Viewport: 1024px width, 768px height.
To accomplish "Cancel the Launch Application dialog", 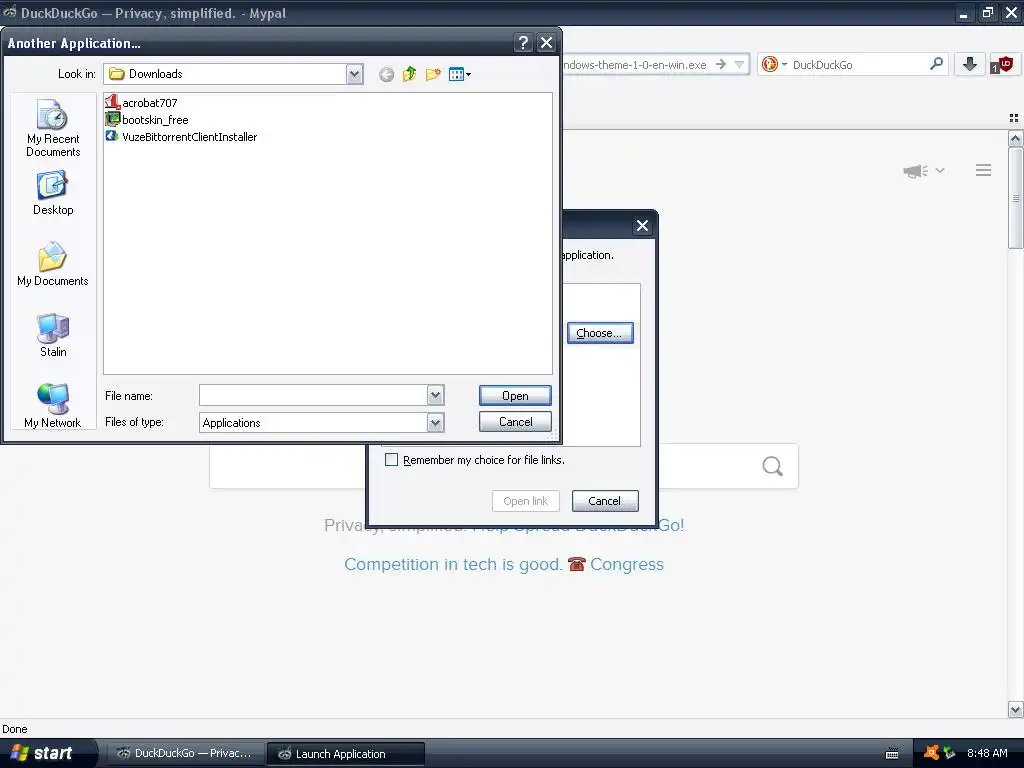I will pyautogui.click(x=605, y=501).
